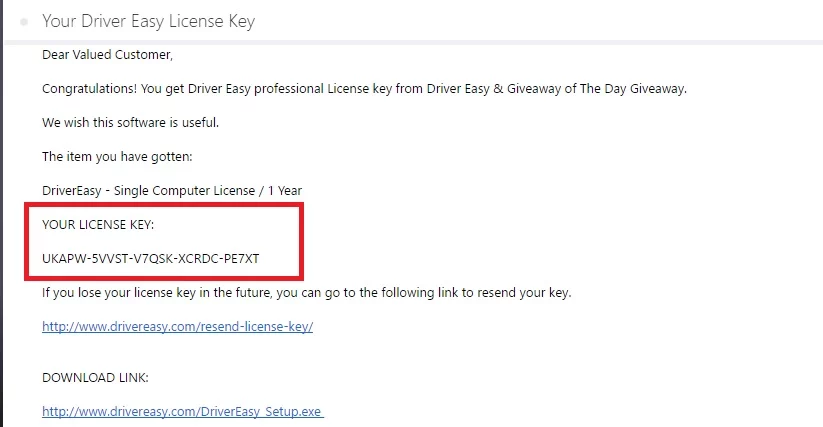The image size is (823, 427).
Task: Click 'professional License key' in the congratulations line
Action: point(323,89)
